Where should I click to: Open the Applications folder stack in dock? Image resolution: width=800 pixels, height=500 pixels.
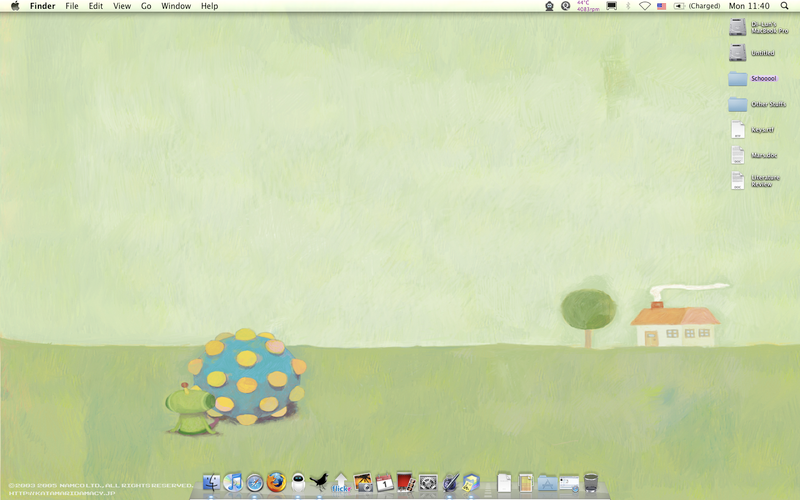(547, 483)
